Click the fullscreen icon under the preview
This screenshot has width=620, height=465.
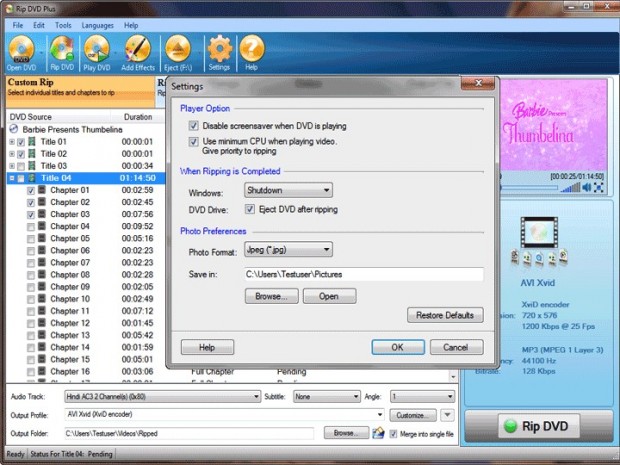coord(599,187)
